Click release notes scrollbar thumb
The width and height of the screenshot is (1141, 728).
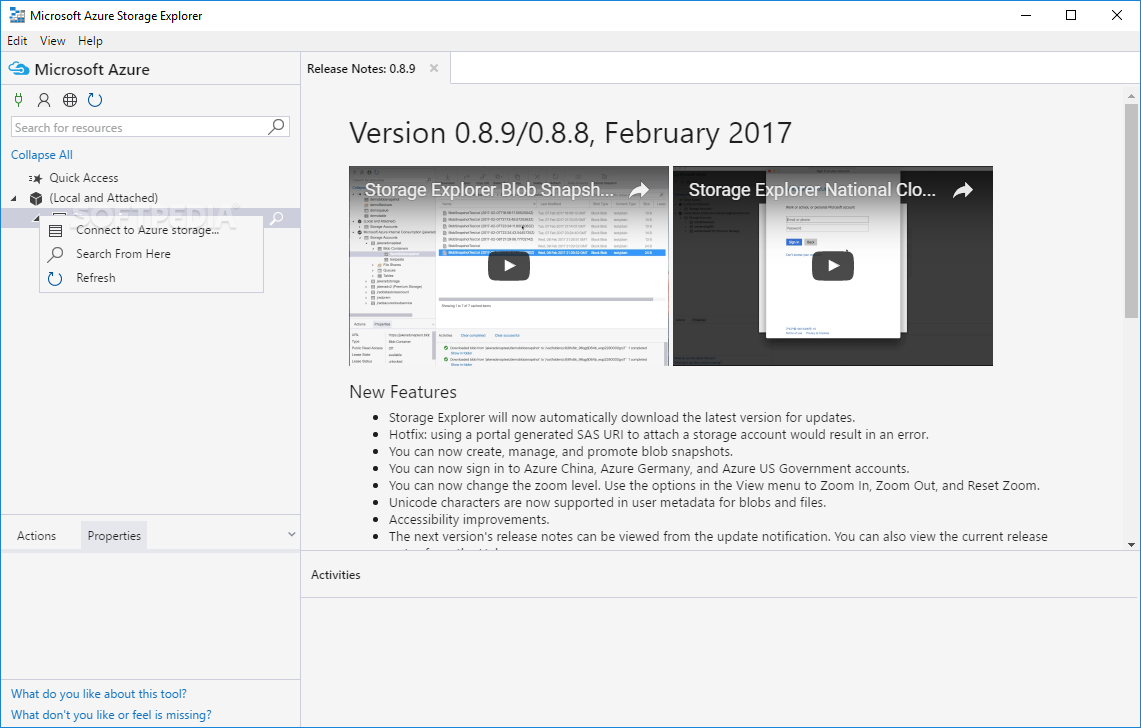[1131, 211]
